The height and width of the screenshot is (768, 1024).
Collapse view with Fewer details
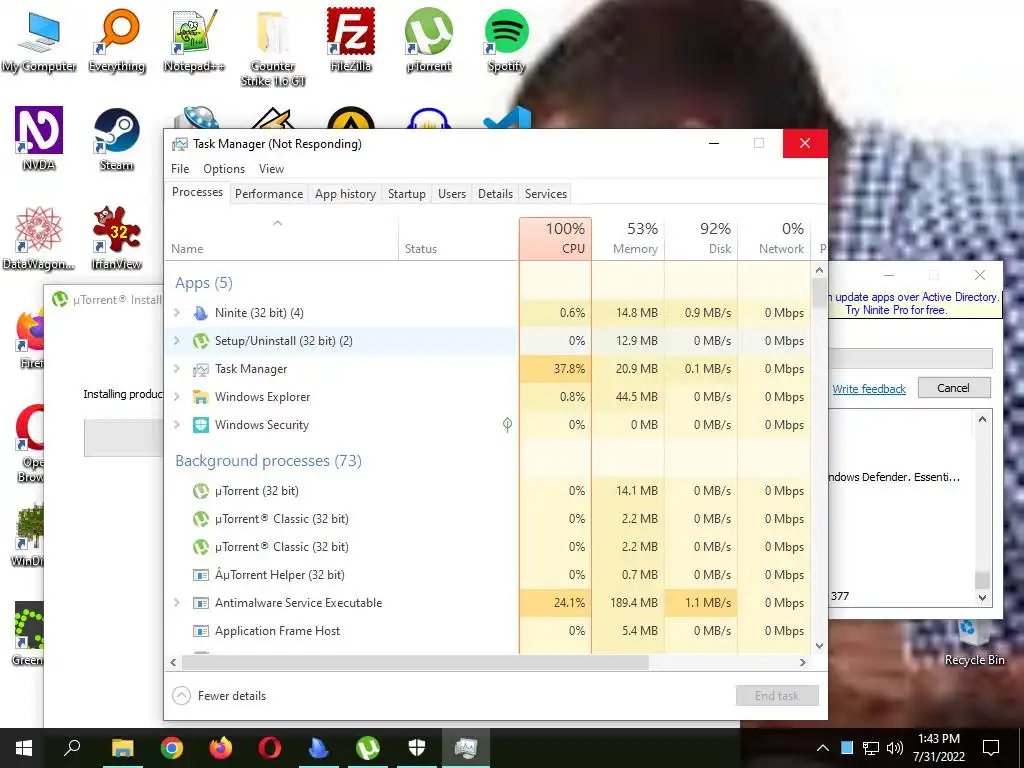(x=219, y=696)
